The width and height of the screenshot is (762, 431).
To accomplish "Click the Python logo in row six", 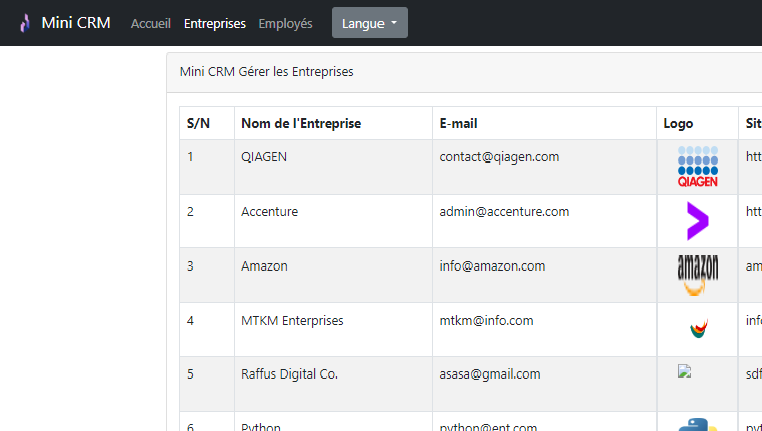I will (x=698, y=424).
